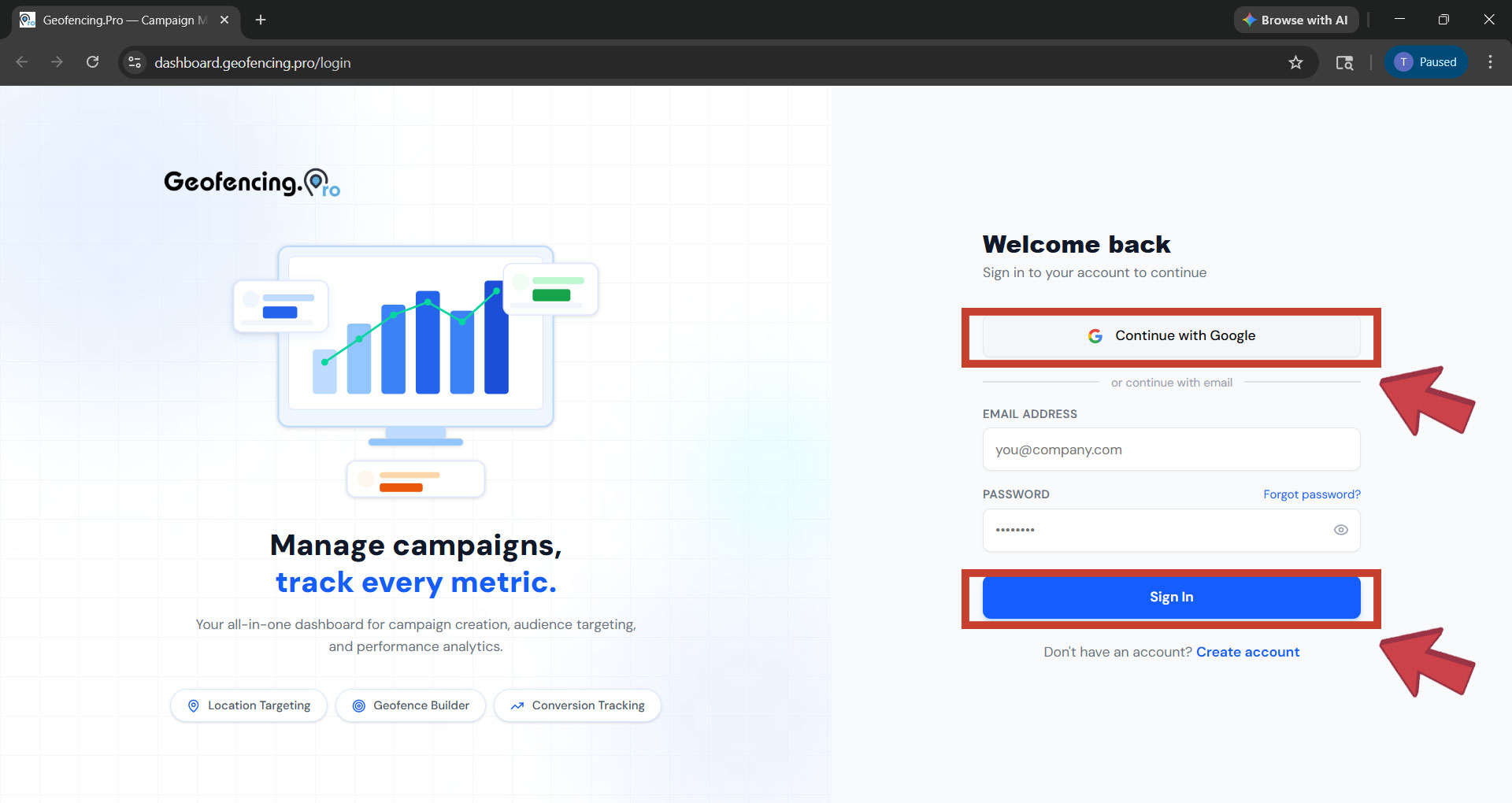Image resolution: width=1512 pixels, height=803 pixels.
Task: Launch Browse with AI
Action: click(1296, 20)
